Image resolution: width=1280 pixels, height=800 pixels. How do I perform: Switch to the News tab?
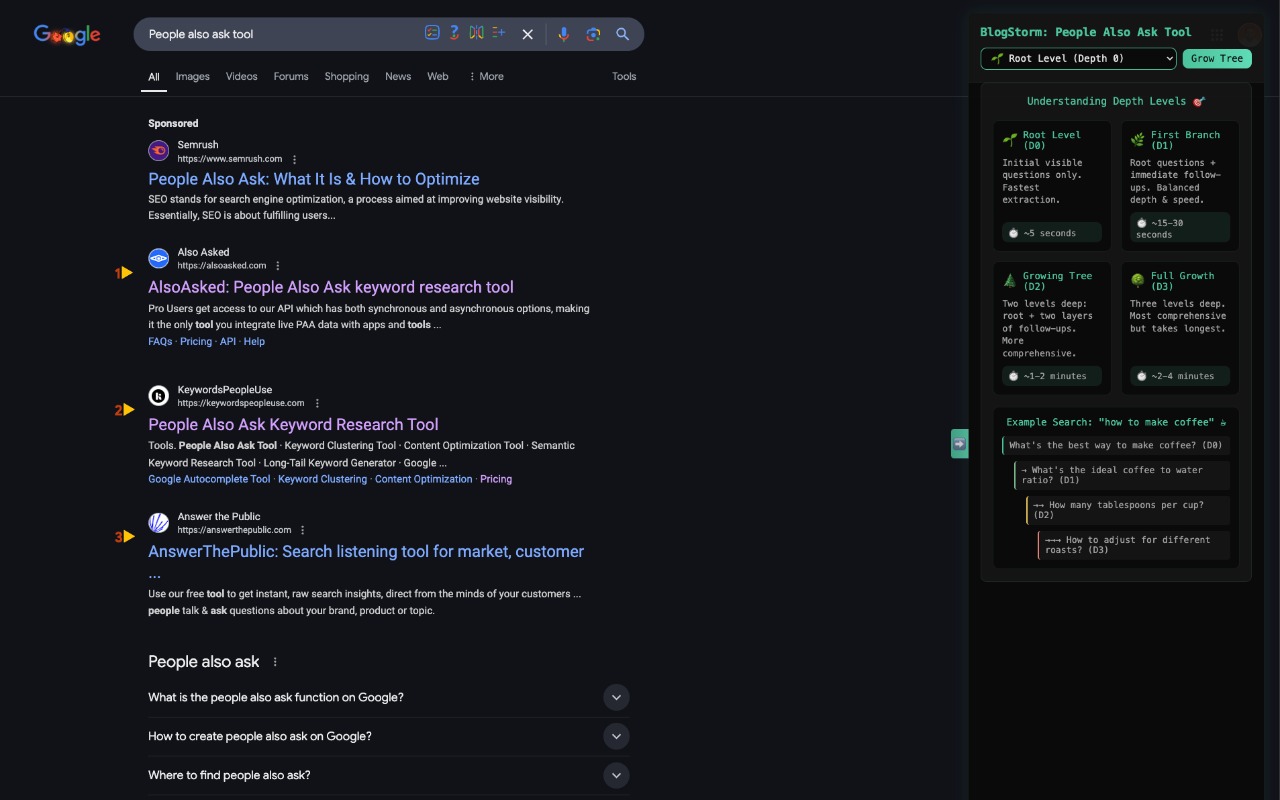pyautogui.click(x=398, y=76)
